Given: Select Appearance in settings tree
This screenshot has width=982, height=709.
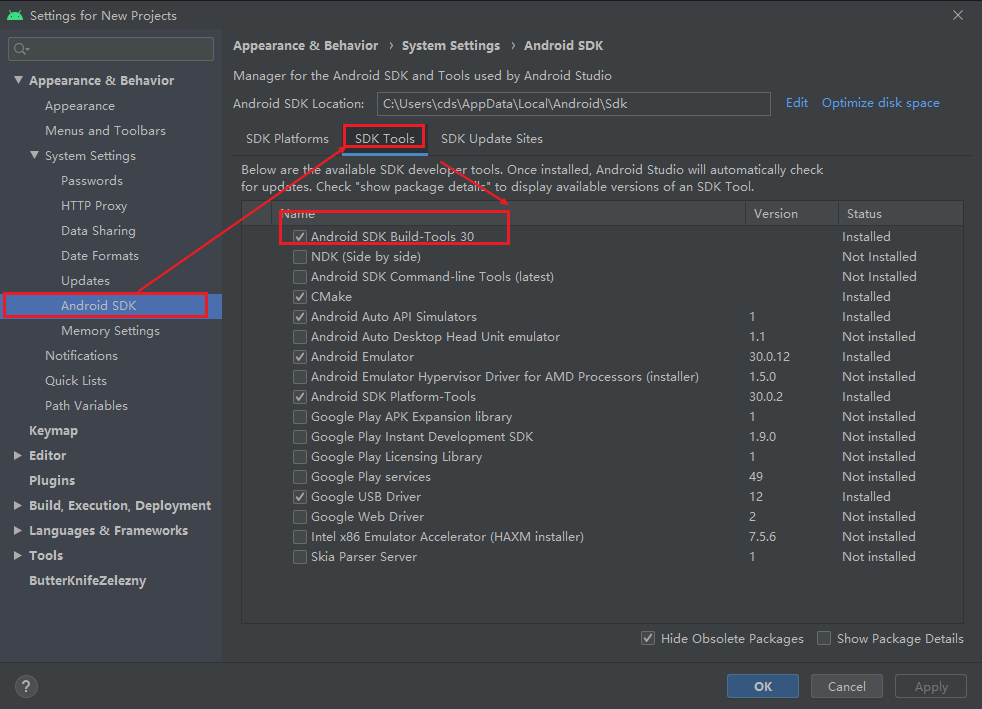Looking at the screenshot, I should click(80, 106).
